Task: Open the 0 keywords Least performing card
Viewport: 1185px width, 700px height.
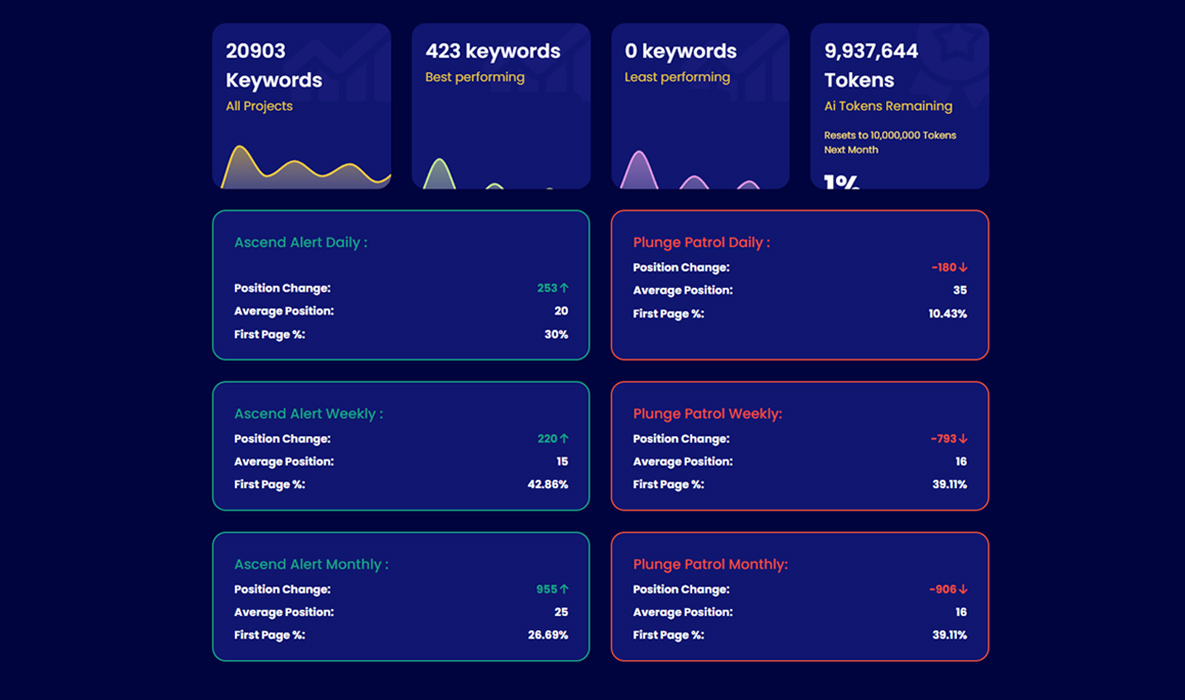Action: (700, 106)
